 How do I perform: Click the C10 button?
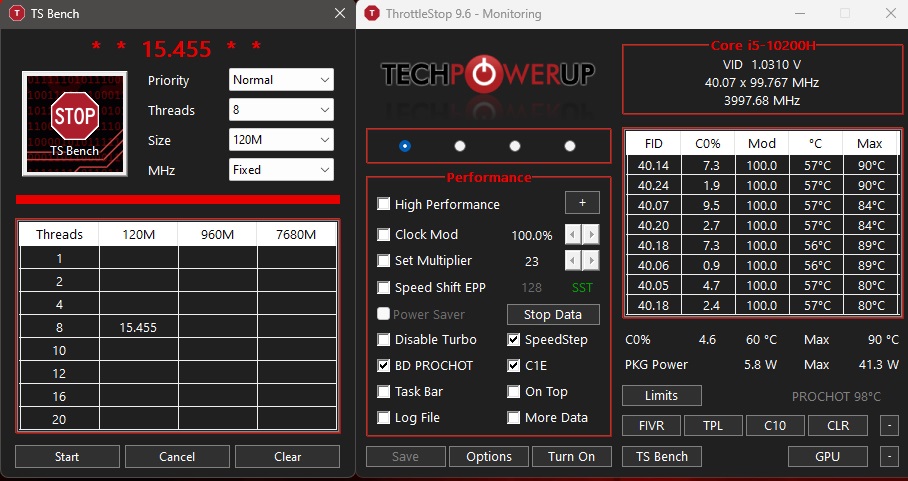pos(775,425)
